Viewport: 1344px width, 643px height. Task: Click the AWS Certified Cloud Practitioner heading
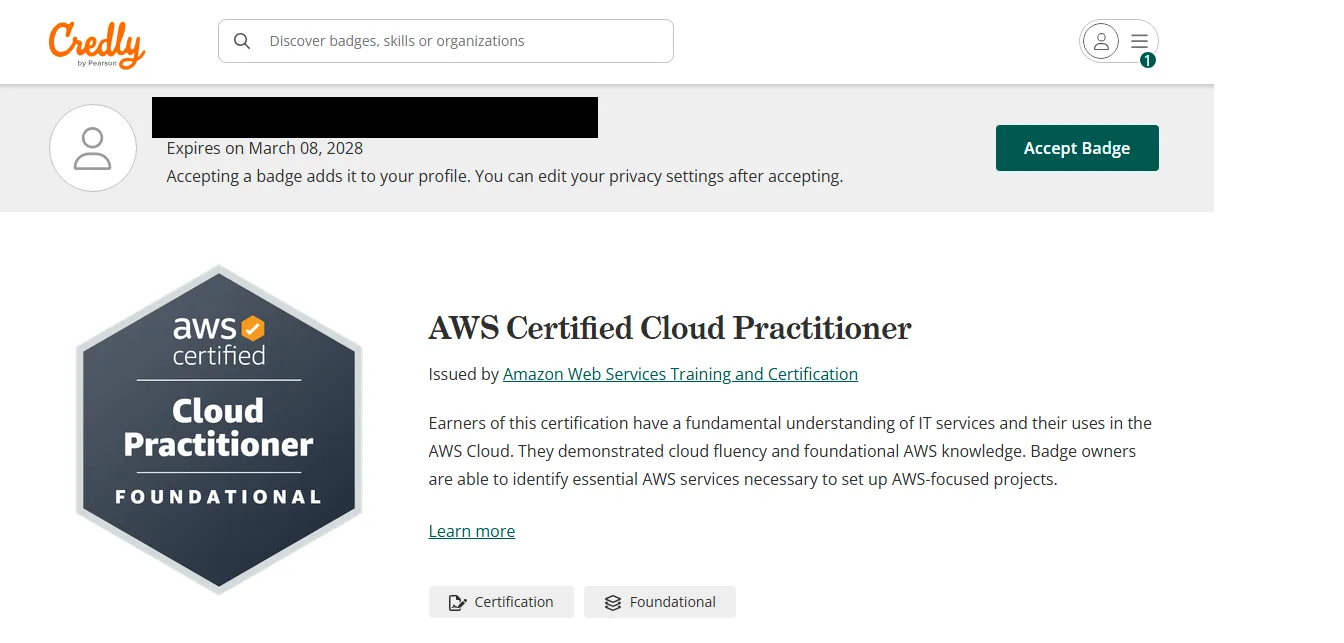pos(669,328)
